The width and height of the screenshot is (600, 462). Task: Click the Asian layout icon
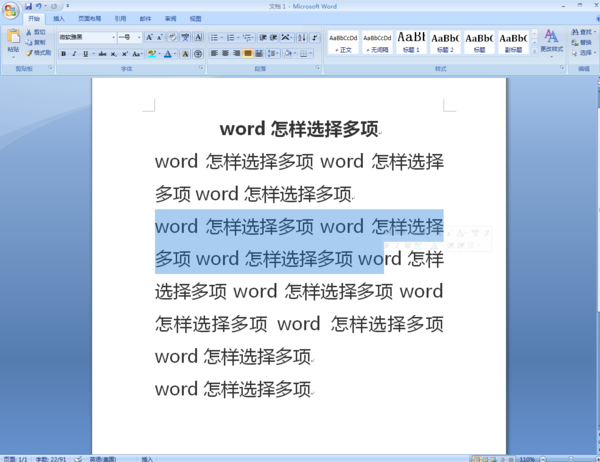(285, 37)
